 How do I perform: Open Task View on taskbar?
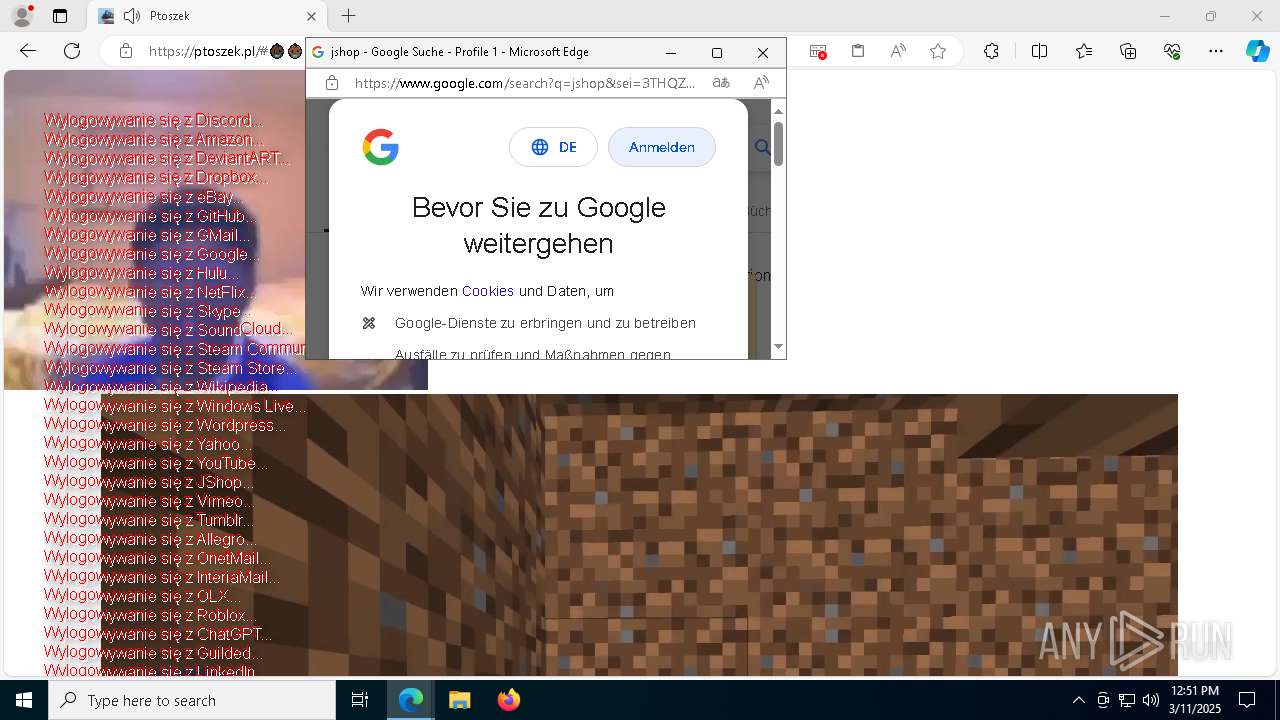[x=360, y=700]
